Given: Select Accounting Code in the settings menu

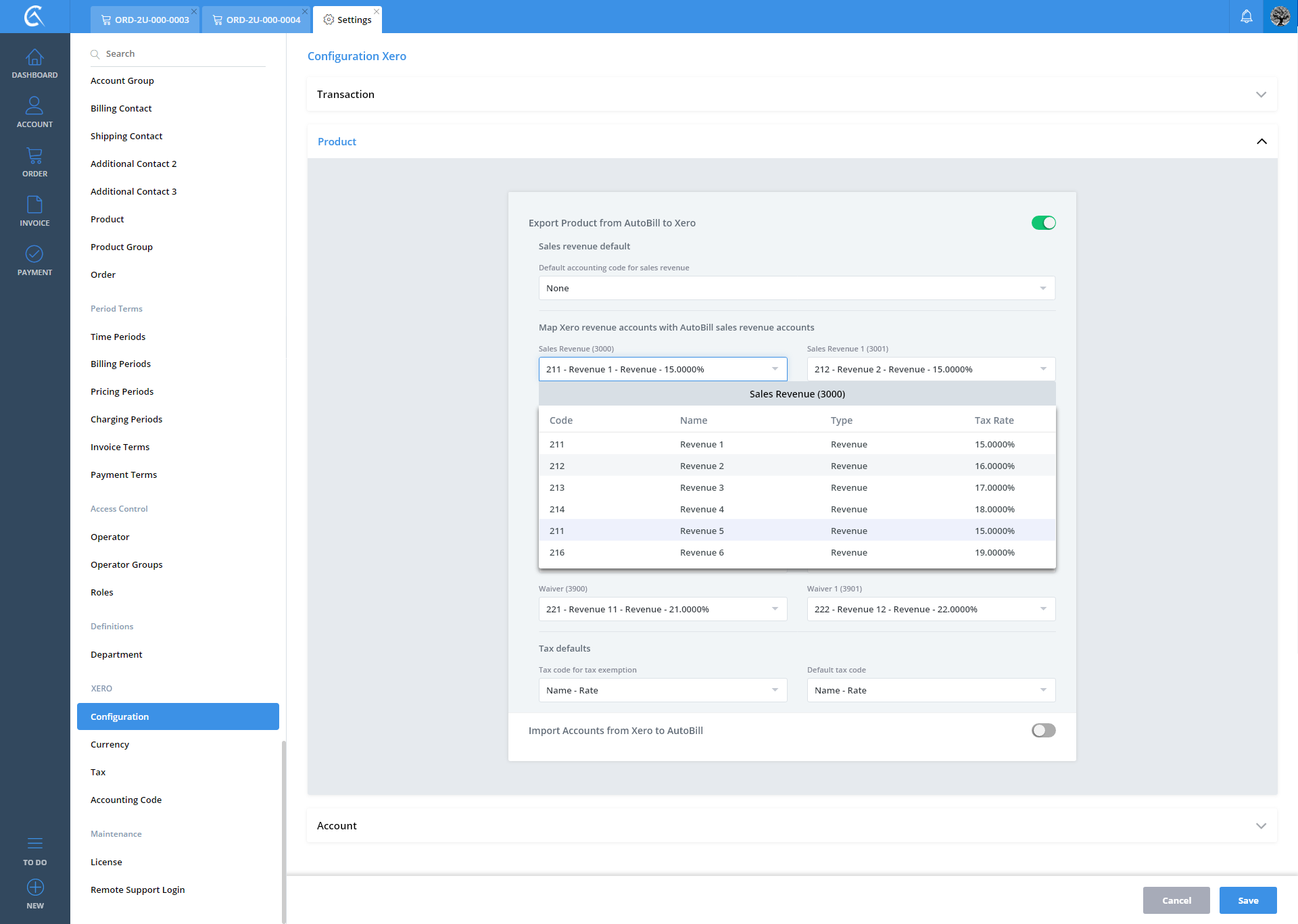Looking at the screenshot, I should [126, 800].
